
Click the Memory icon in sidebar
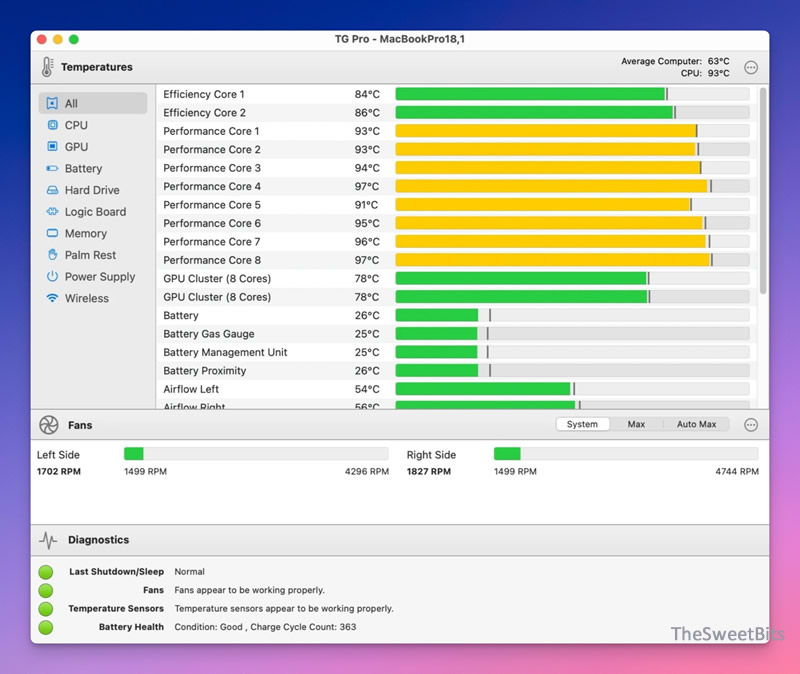[x=52, y=233]
